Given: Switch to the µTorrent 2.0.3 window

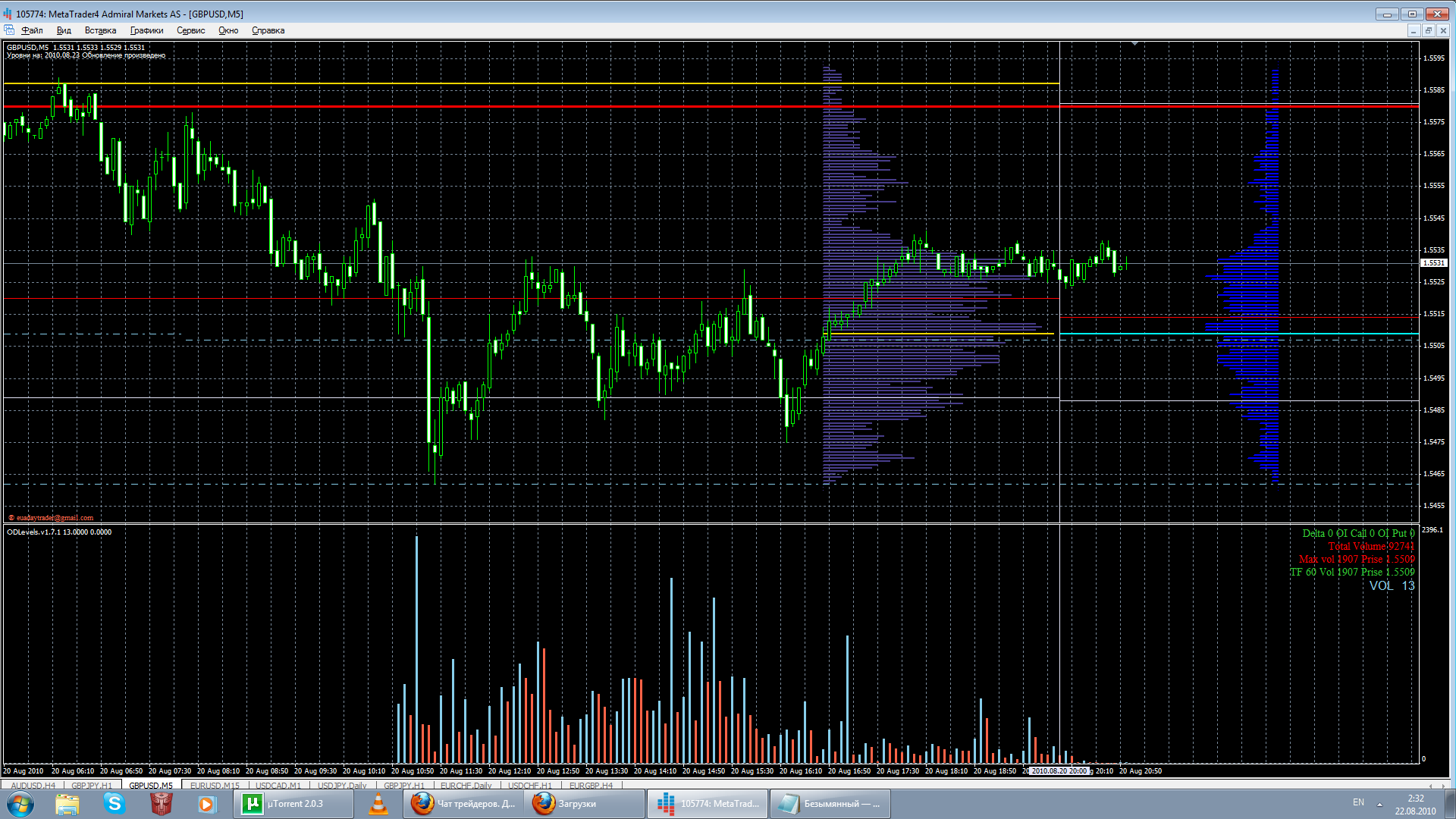Looking at the screenshot, I should pyautogui.click(x=293, y=804).
